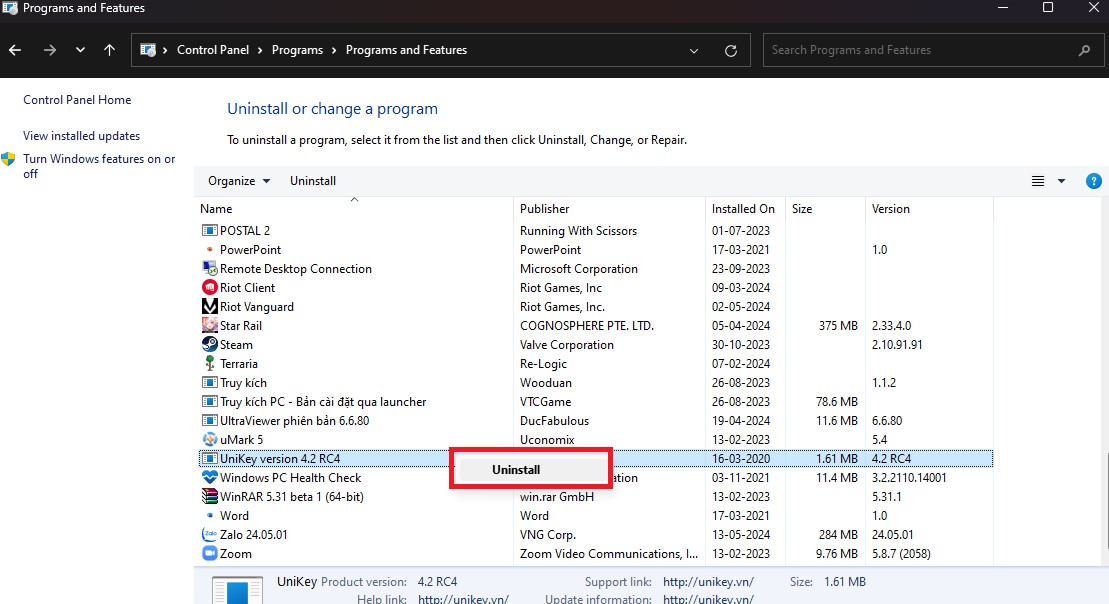Click the VNG Corp. publisher cell
Viewport: 1109px width, 604px height.
[x=547, y=535]
